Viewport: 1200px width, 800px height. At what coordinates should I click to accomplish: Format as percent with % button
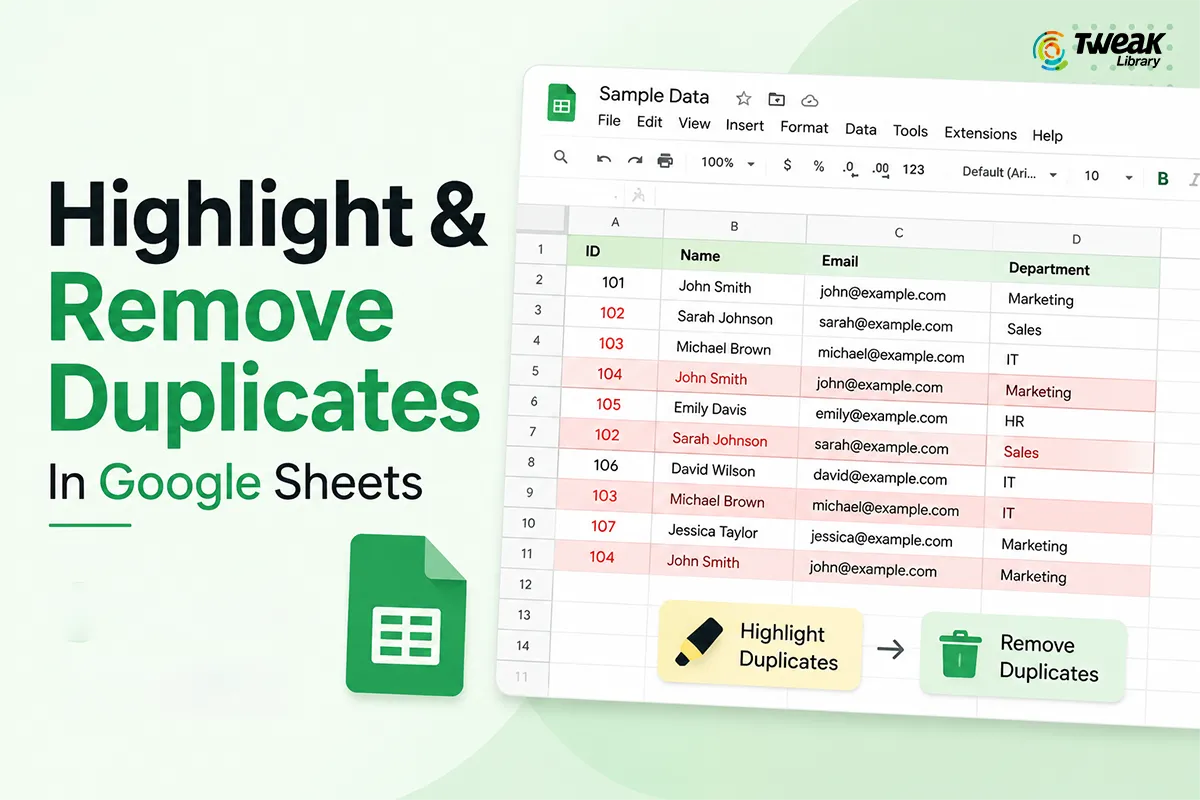818,166
